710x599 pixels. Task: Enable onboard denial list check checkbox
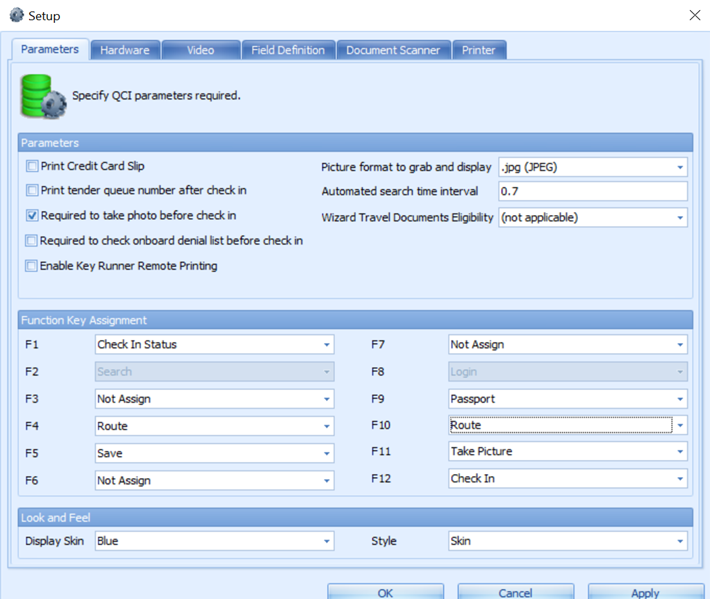click(31, 240)
